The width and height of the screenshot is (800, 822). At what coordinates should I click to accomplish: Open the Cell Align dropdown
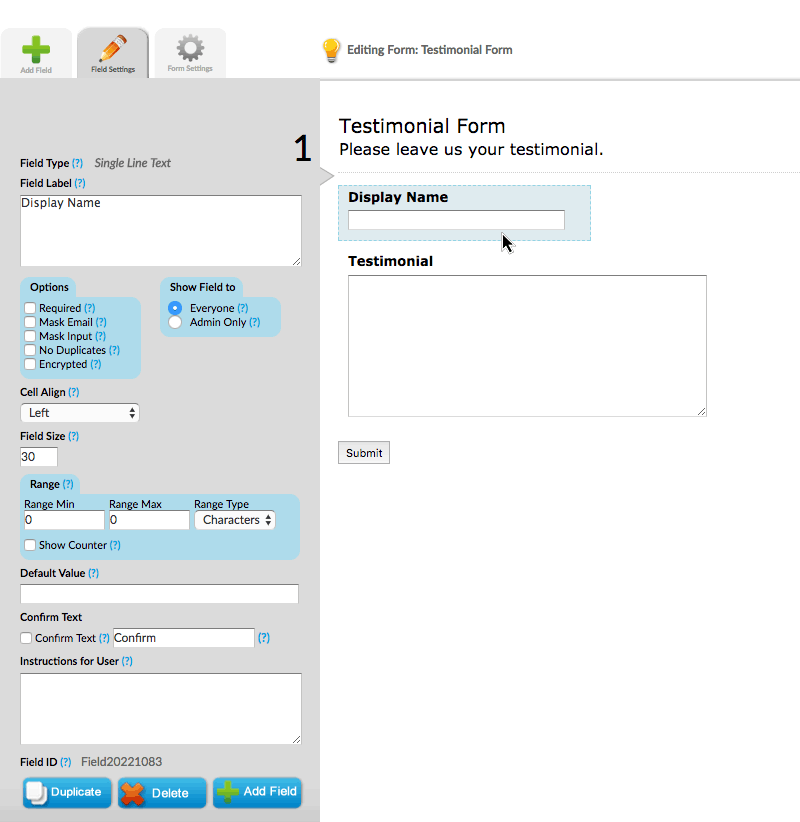coord(80,412)
